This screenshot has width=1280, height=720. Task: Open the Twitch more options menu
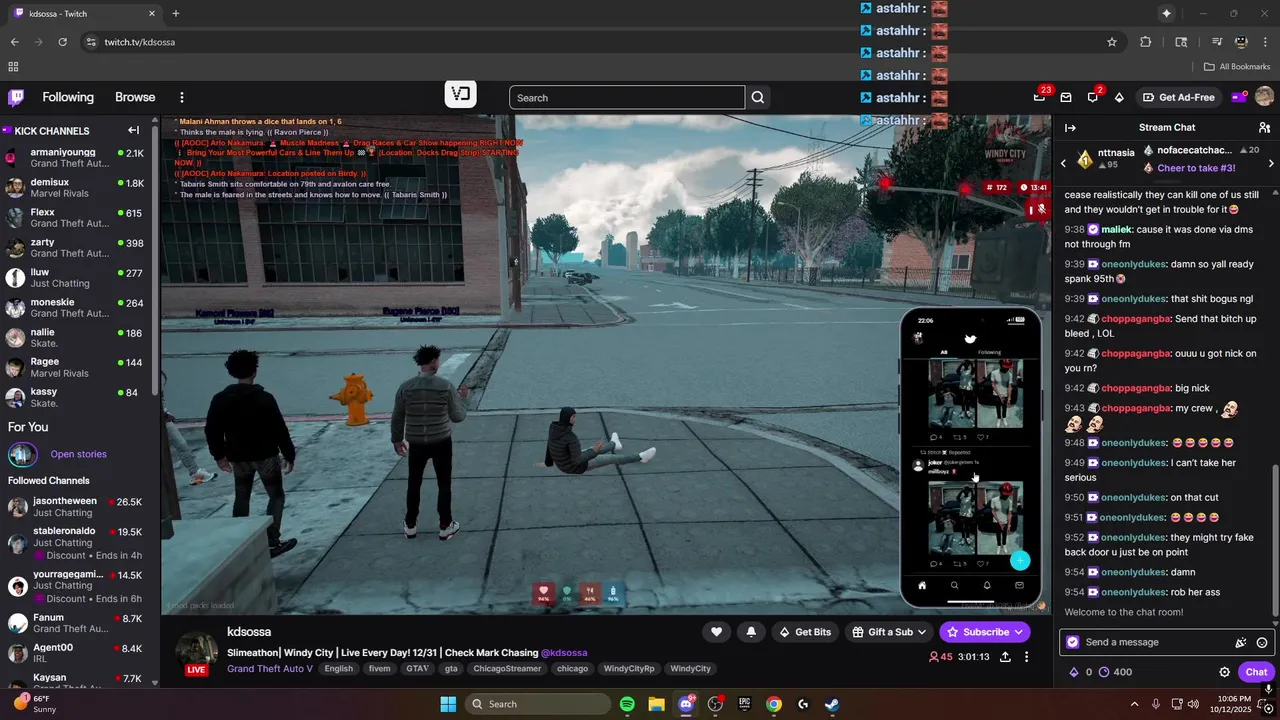click(182, 97)
